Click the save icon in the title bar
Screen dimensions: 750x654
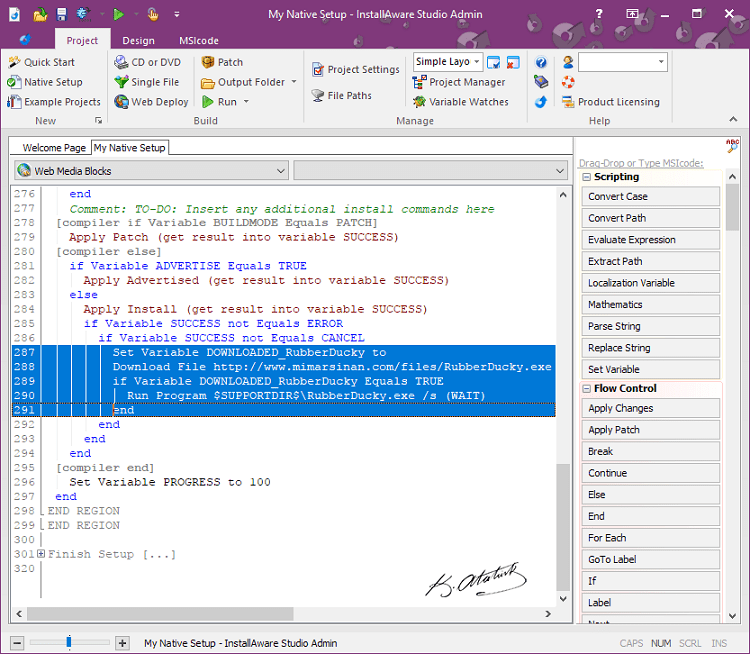click(62, 14)
